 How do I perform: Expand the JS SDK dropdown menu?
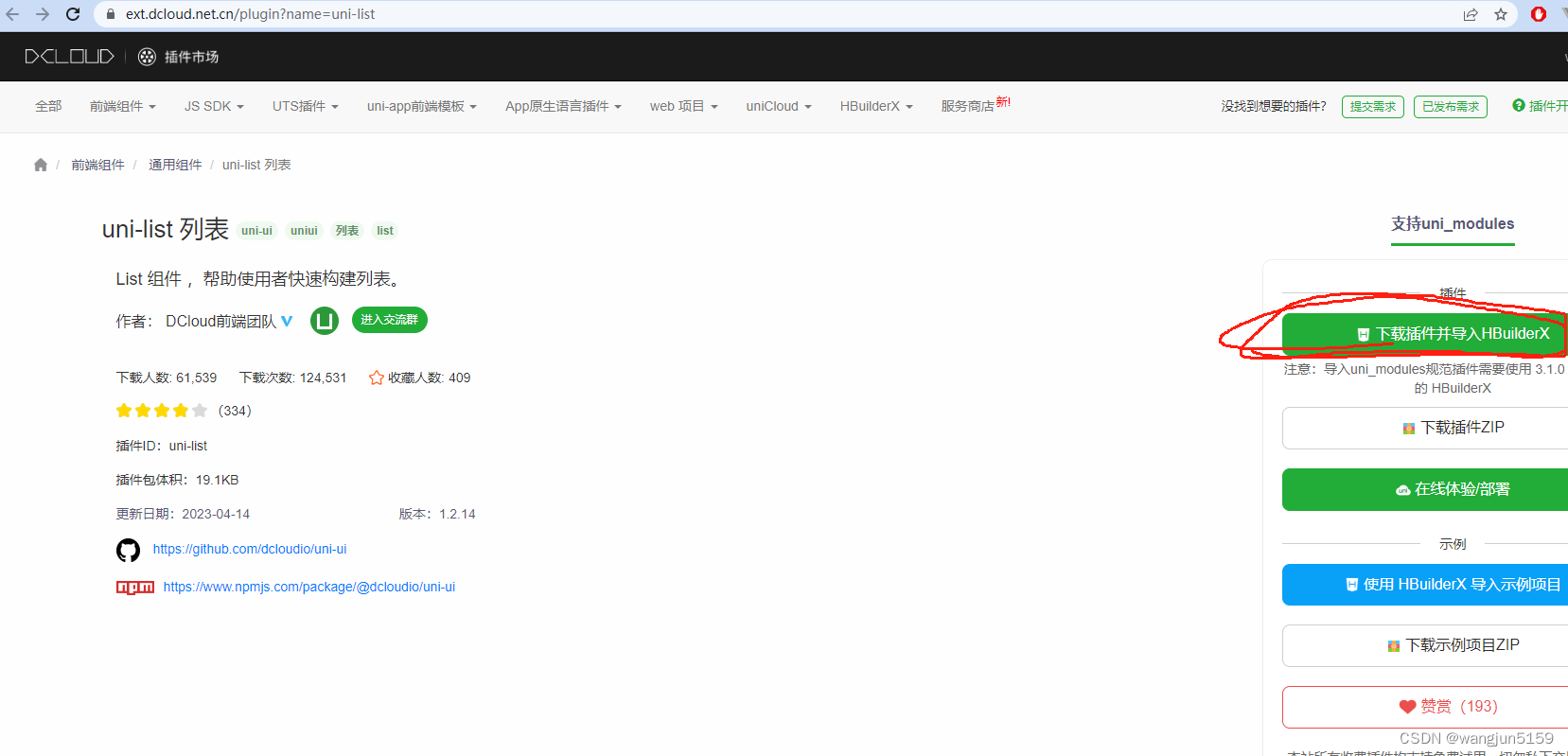[x=214, y=106]
